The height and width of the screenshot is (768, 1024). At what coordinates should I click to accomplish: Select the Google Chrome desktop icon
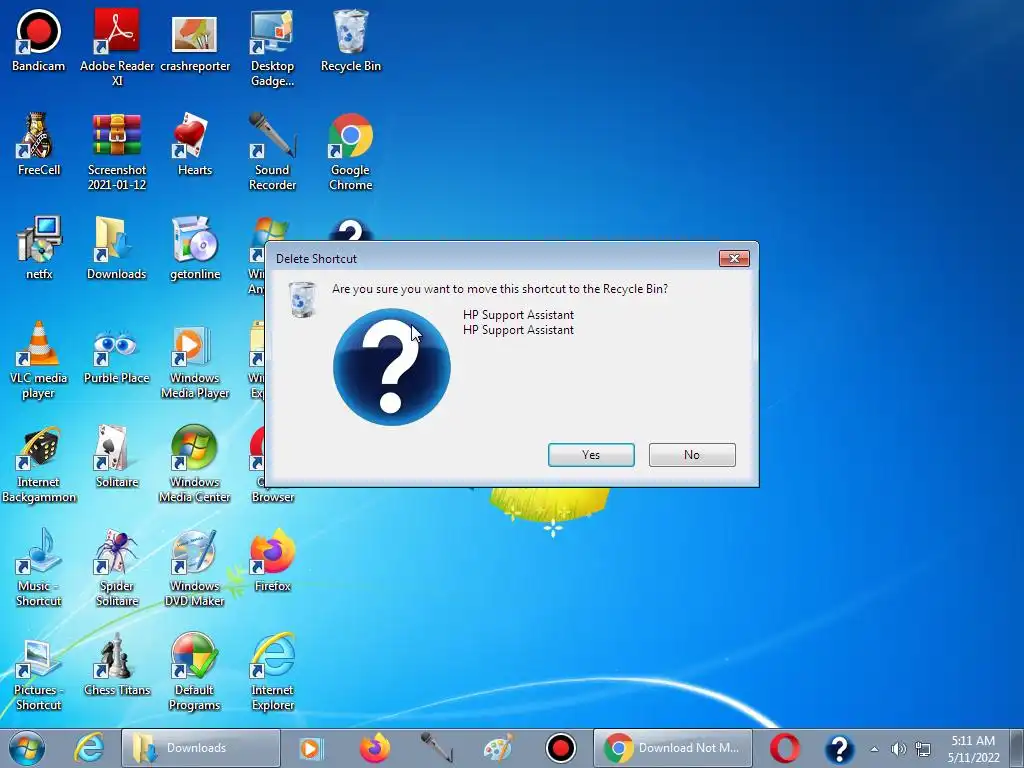coord(351,152)
